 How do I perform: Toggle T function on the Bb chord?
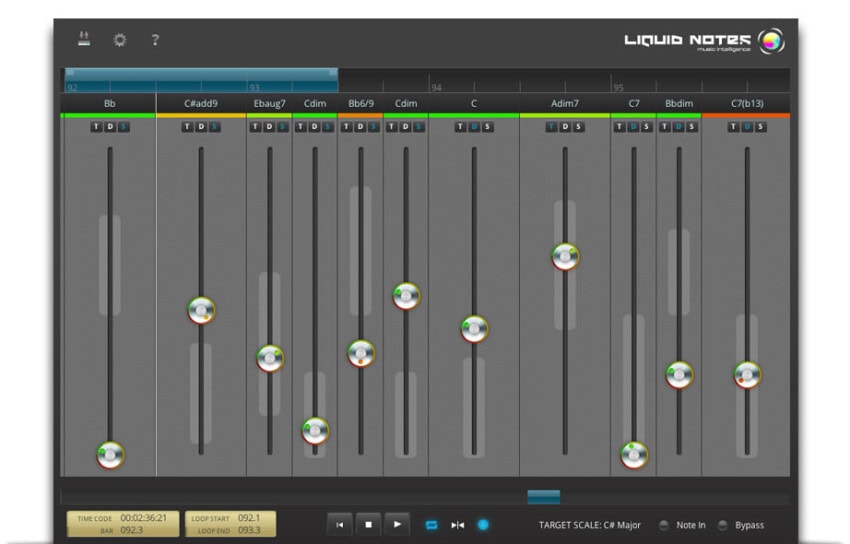(x=96, y=127)
